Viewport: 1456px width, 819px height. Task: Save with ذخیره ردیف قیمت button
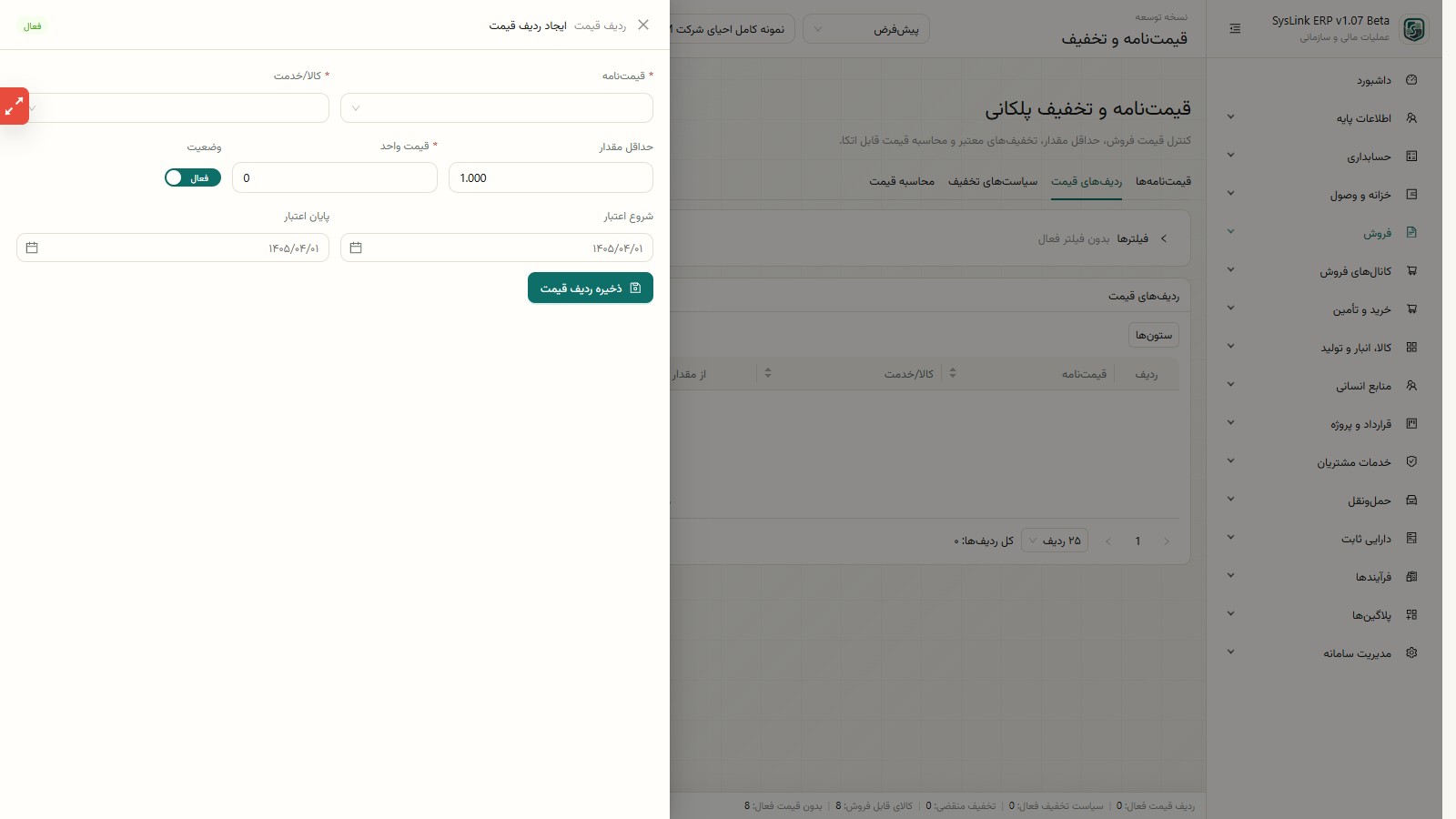[591, 288]
